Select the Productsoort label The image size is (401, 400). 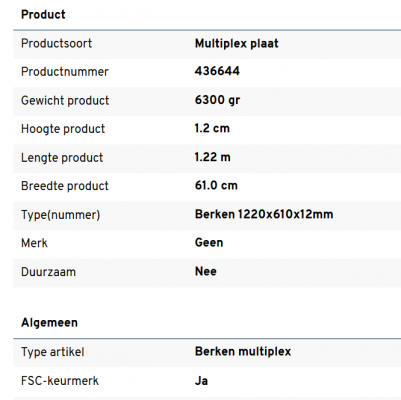[56, 43]
